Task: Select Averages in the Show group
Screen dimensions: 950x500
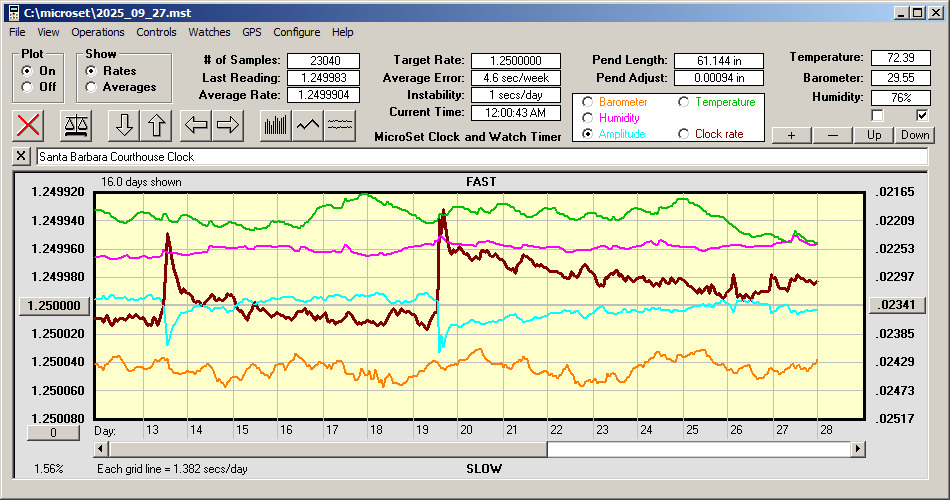Action: (92, 87)
